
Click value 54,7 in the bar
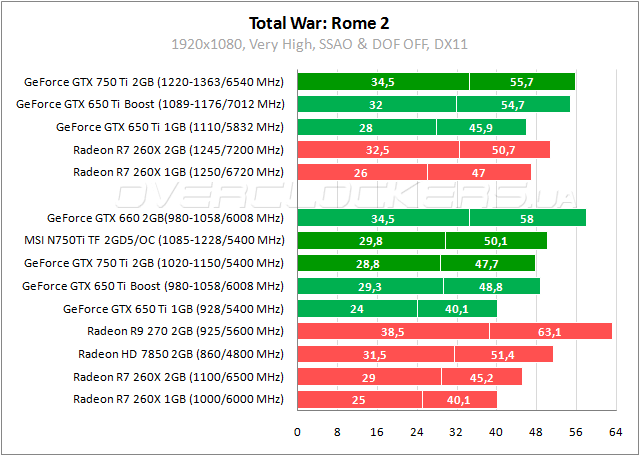513,105
